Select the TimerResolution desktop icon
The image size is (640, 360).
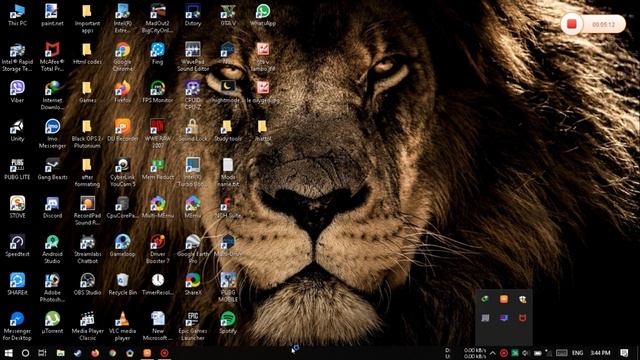tap(158, 284)
